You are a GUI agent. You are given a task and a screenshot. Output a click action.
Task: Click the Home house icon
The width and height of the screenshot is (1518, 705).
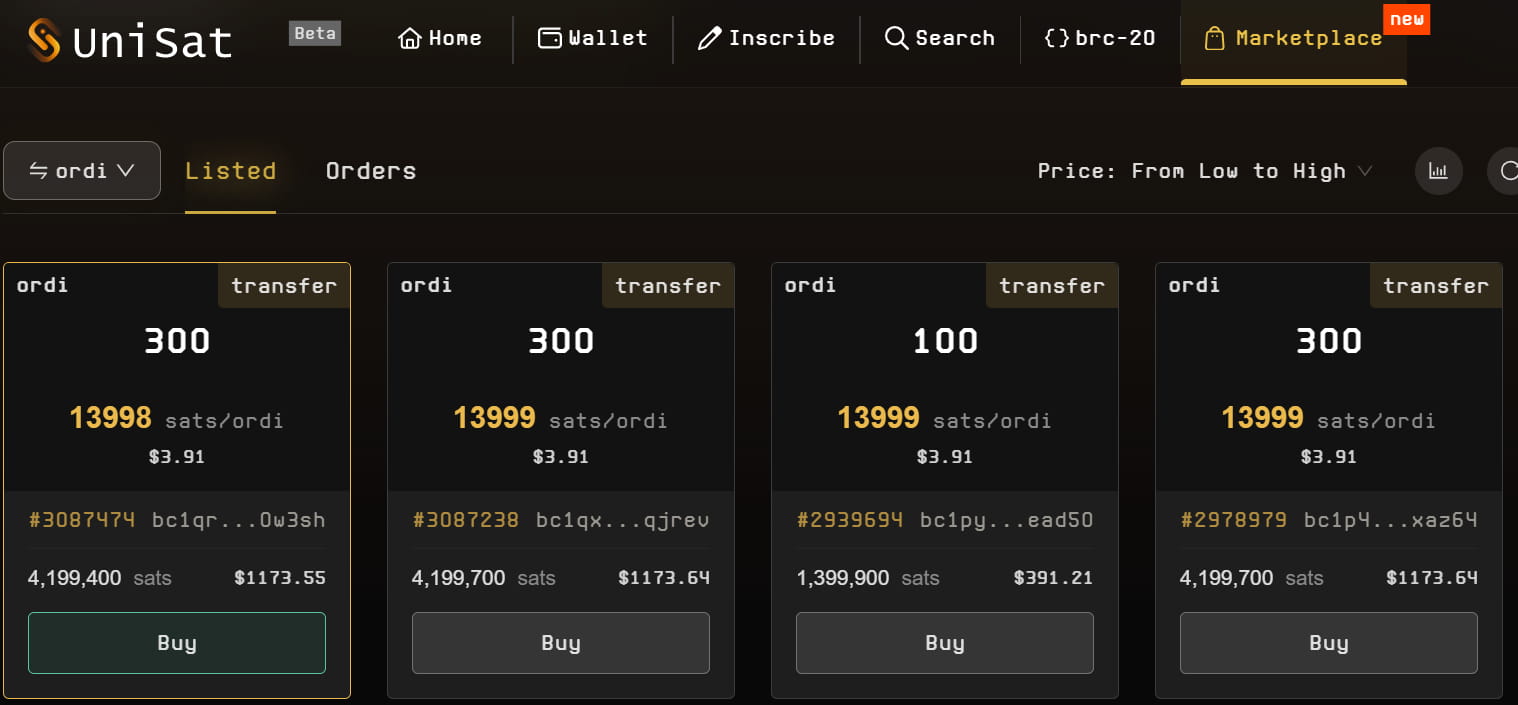tap(410, 39)
